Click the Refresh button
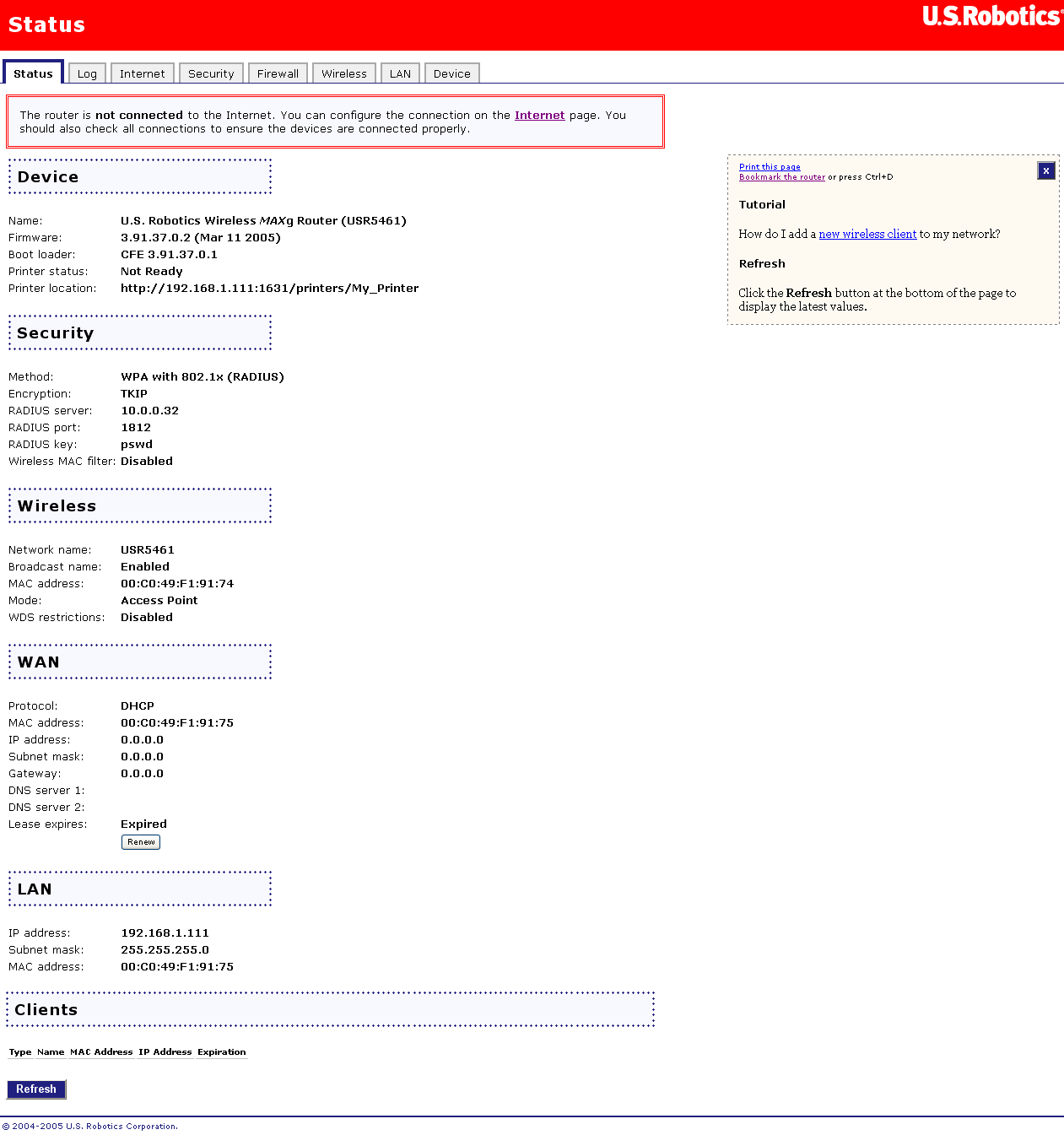The image size is (1064, 1135). pyautogui.click(x=36, y=1089)
